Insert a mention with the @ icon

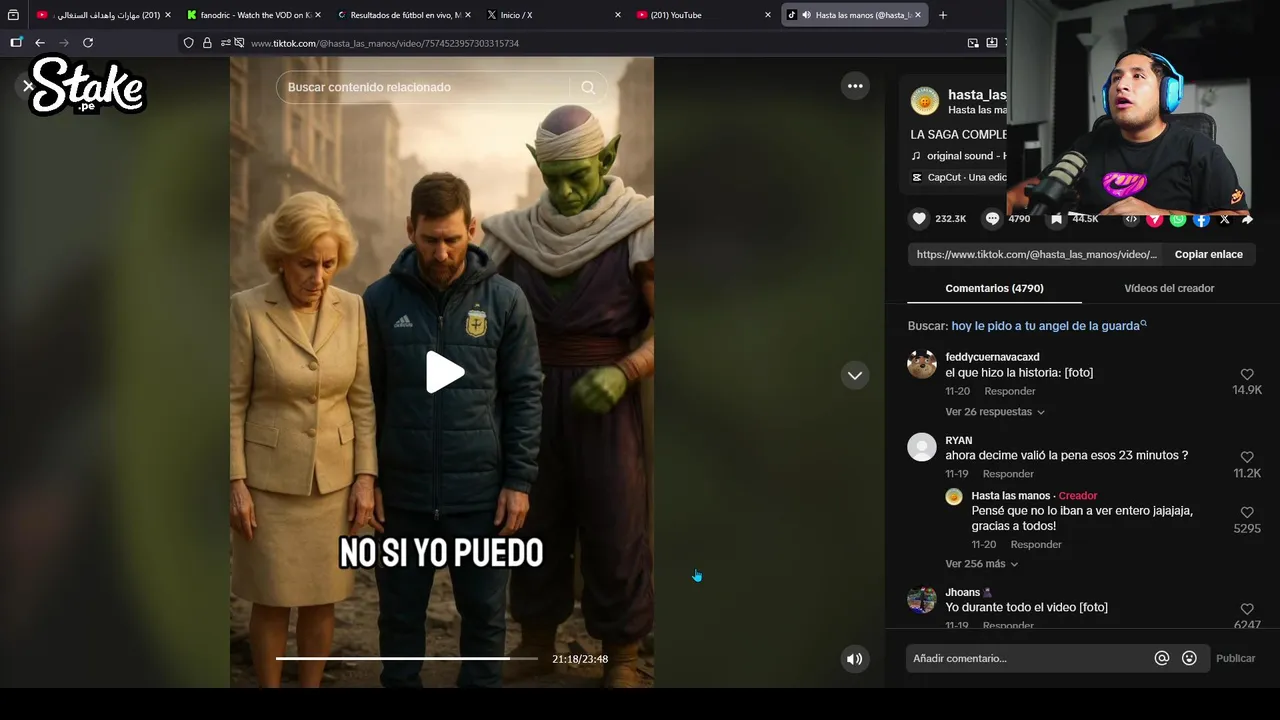(x=1162, y=658)
